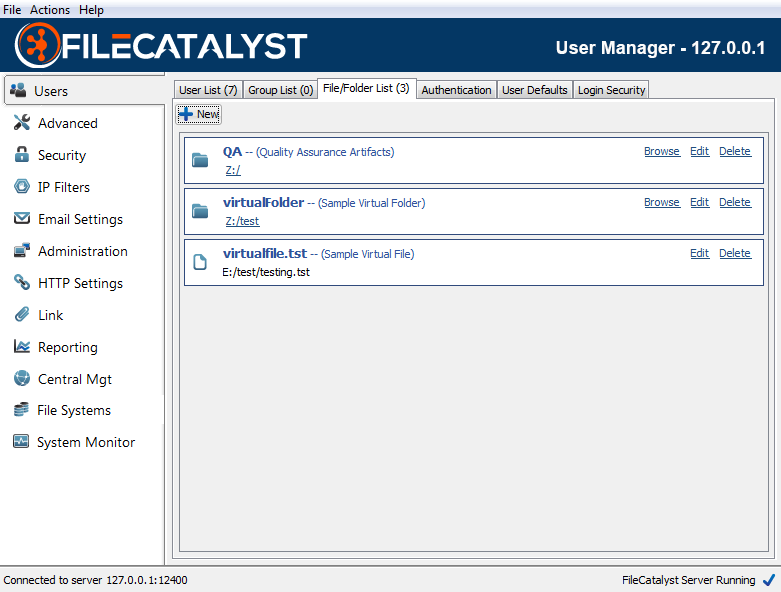The width and height of the screenshot is (781, 592).
Task: Click (Sample Virtual File) description text
Action: click(x=368, y=254)
